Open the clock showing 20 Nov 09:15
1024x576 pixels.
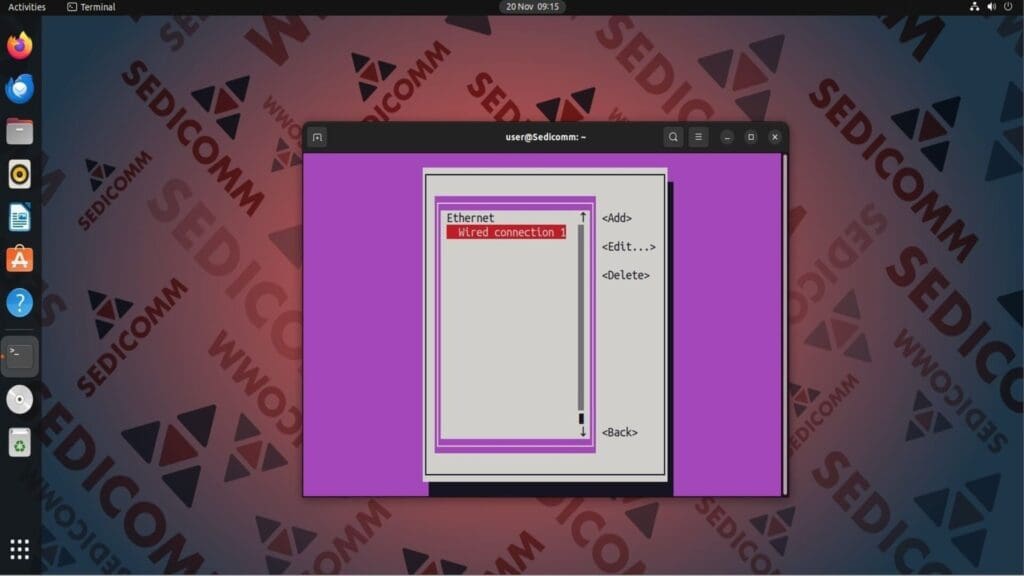point(532,7)
